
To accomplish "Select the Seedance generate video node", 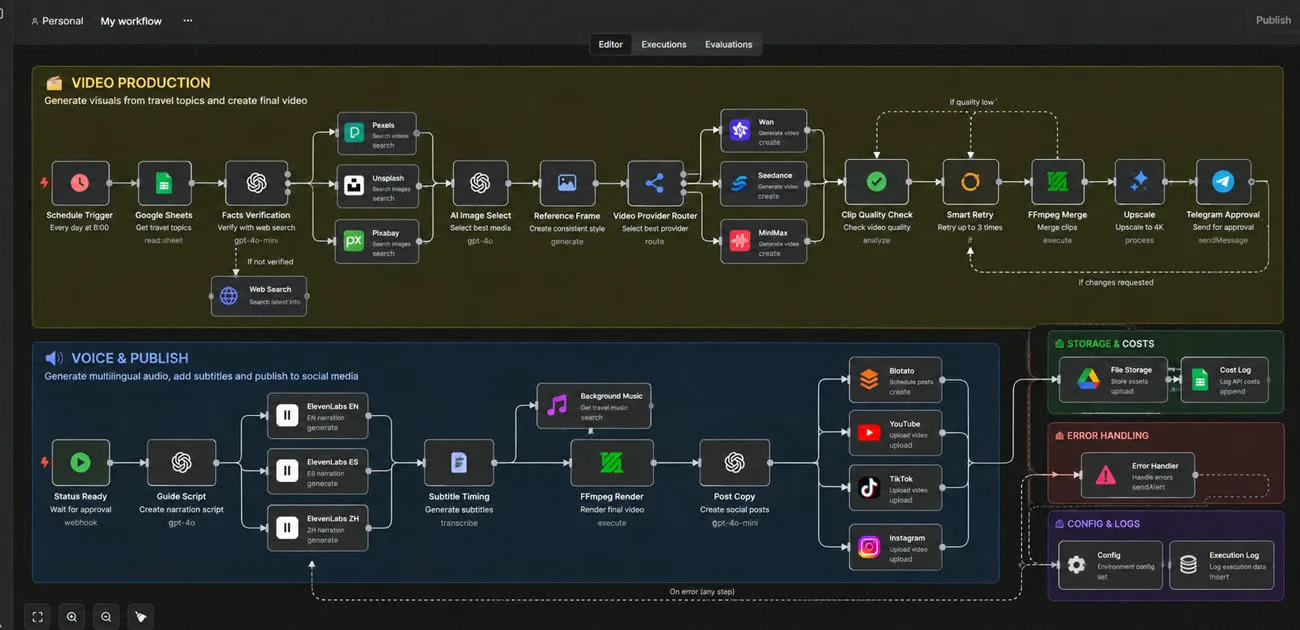I will pos(764,183).
